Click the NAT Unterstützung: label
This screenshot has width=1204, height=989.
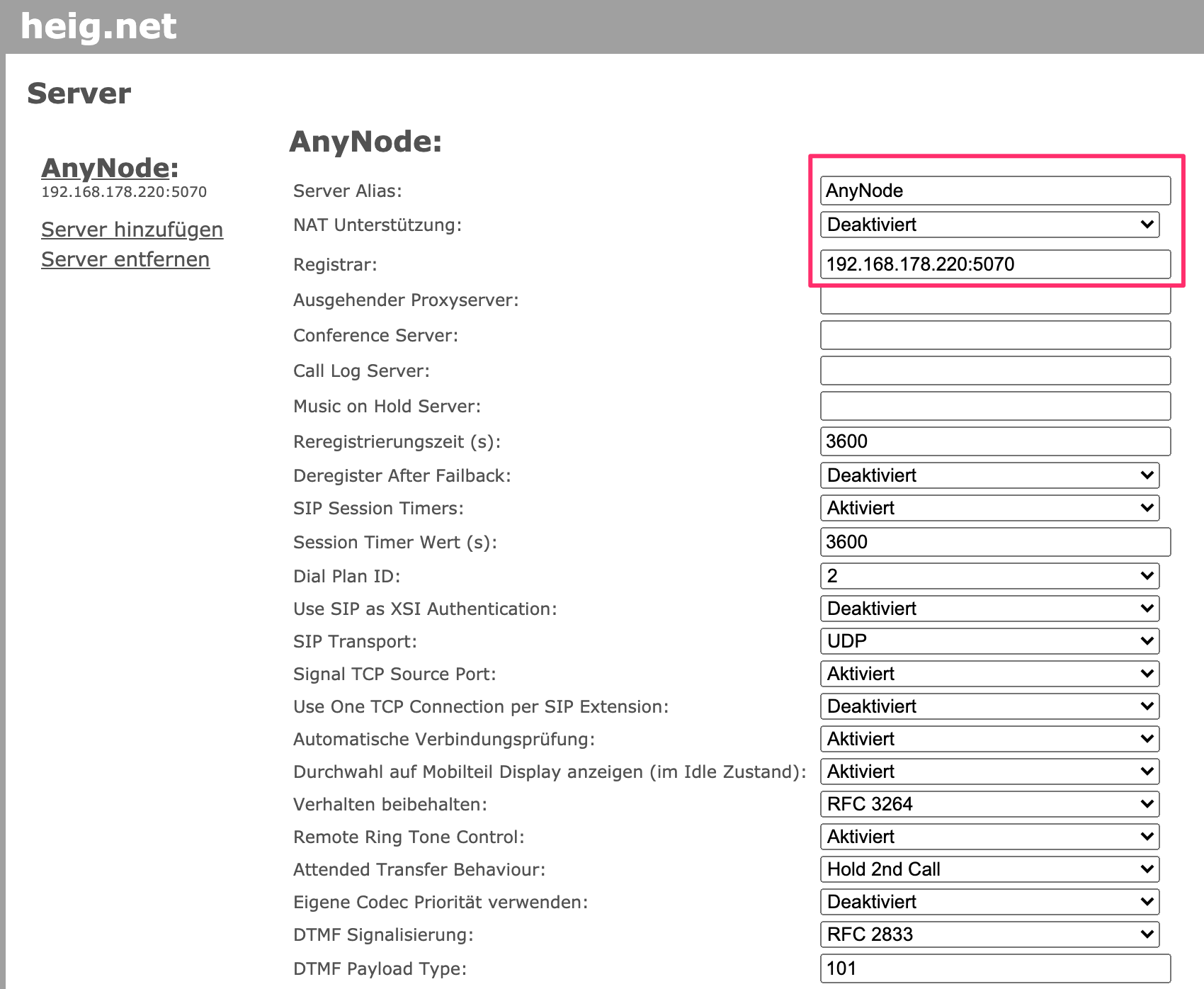click(x=377, y=225)
